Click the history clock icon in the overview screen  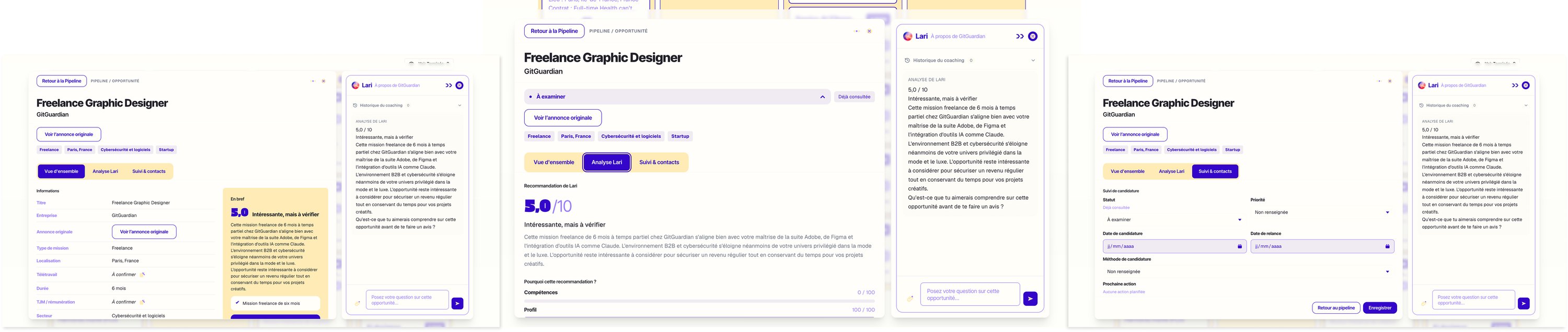tap(355, 105)
